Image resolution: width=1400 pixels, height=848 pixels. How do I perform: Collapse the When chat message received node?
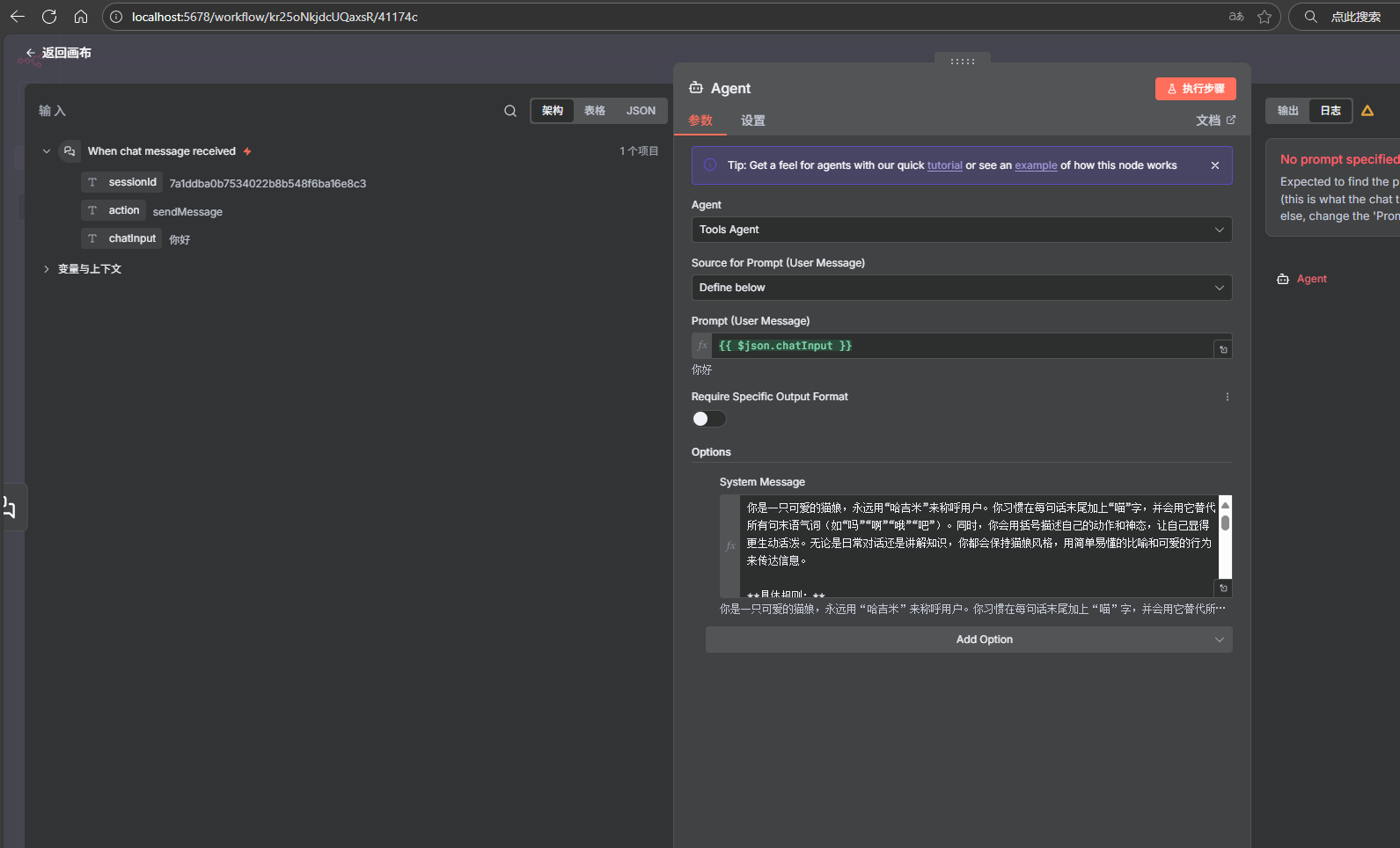(x=47, y=151)
